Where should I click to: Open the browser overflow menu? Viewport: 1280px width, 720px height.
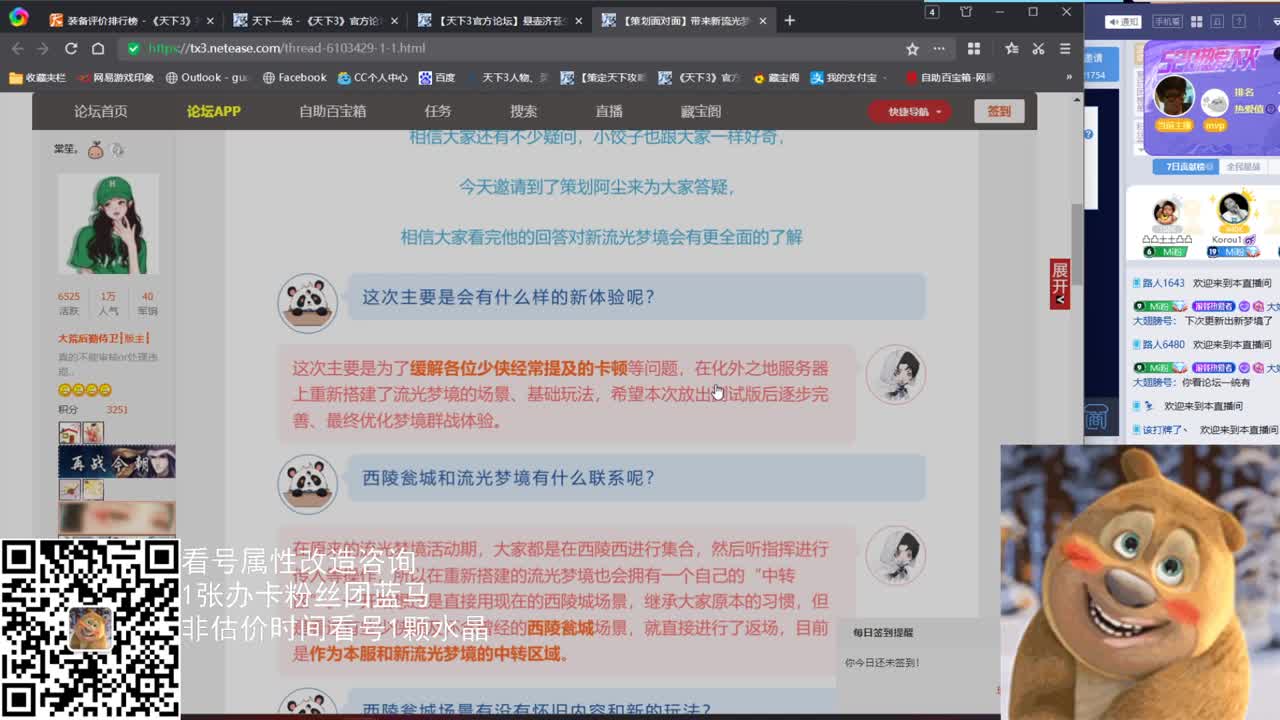coord(938,48)
